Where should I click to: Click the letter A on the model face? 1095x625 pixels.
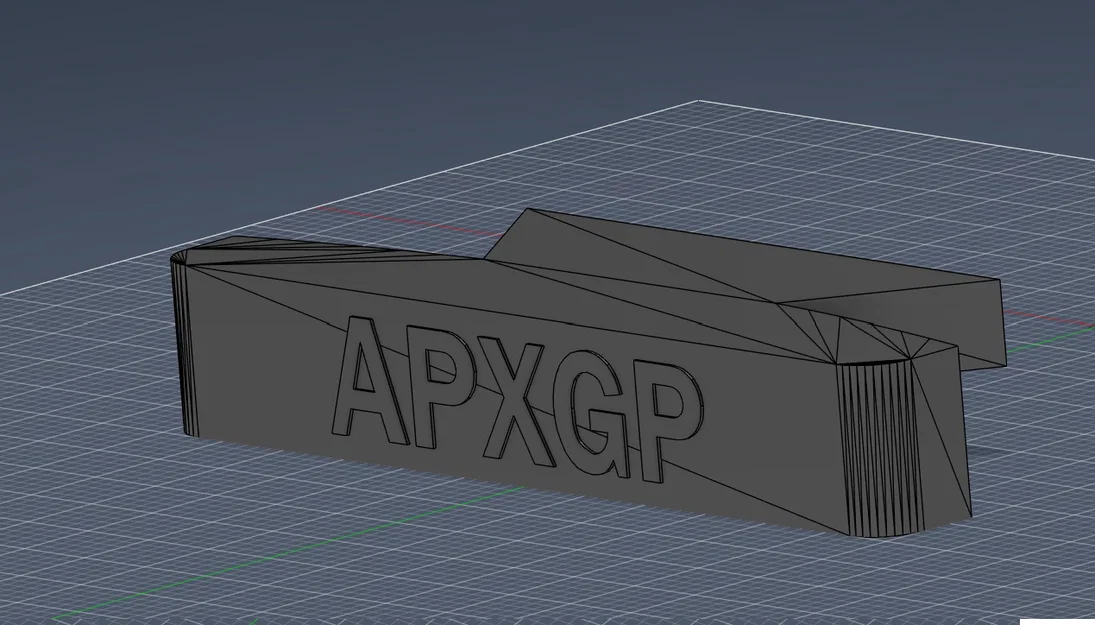(x=369, y=380)
